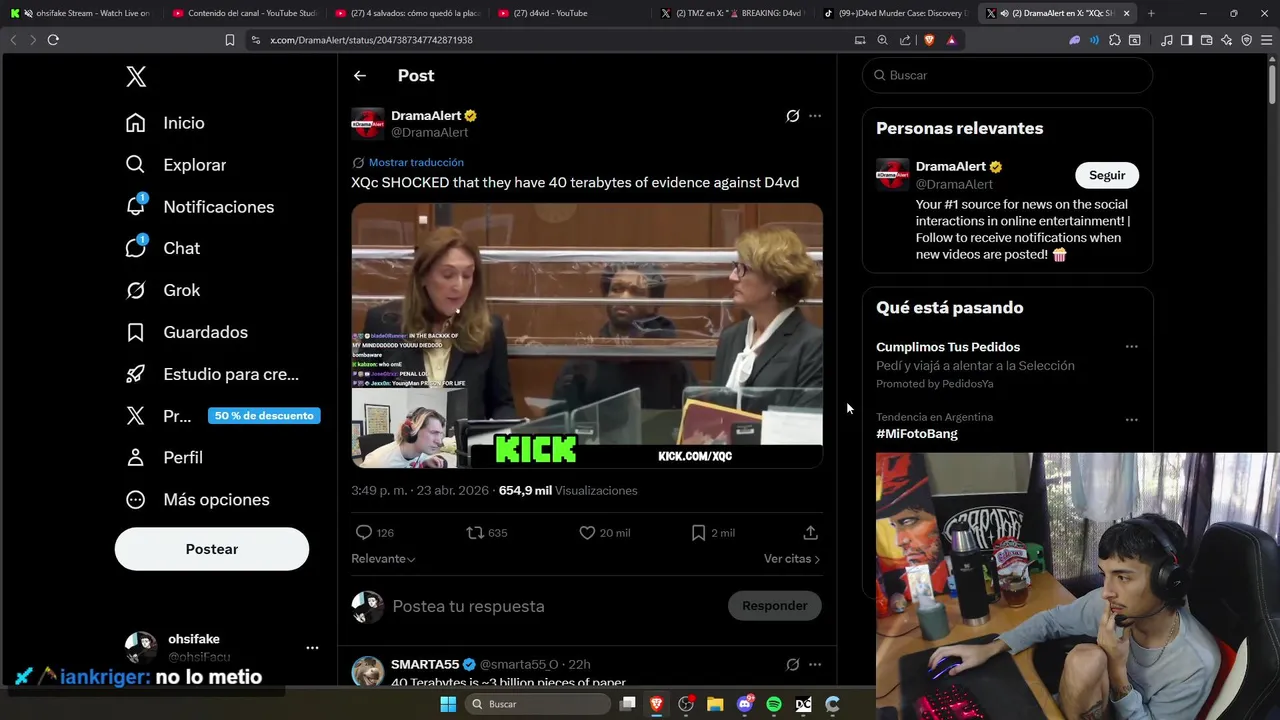The width and height of the screenshot is (1280, 720).
Task: Reload the page
Action: [x=53, y=40]
